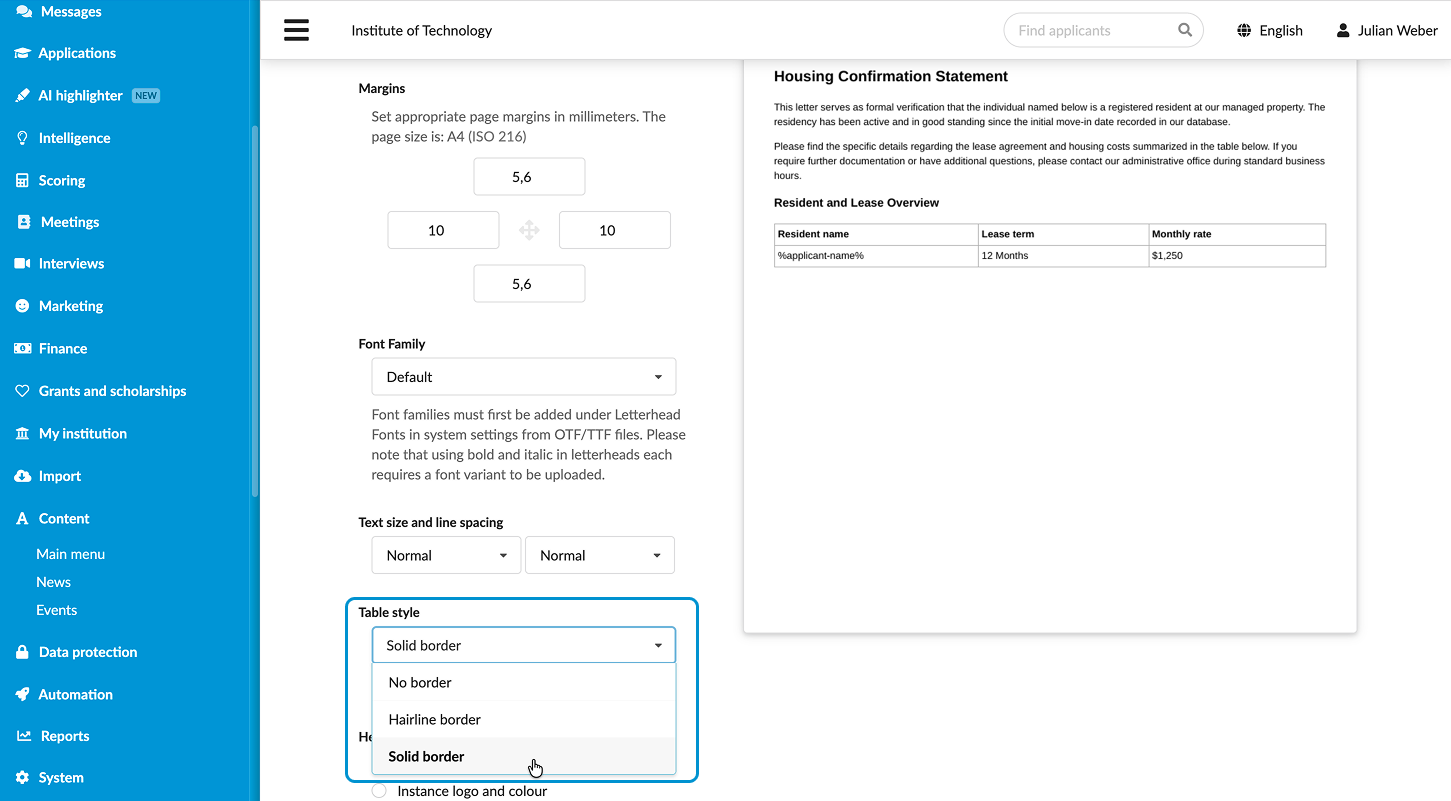
Task: Open the Julian Weber account menu
Action: pyautogui.click(x=1387, y=30)
